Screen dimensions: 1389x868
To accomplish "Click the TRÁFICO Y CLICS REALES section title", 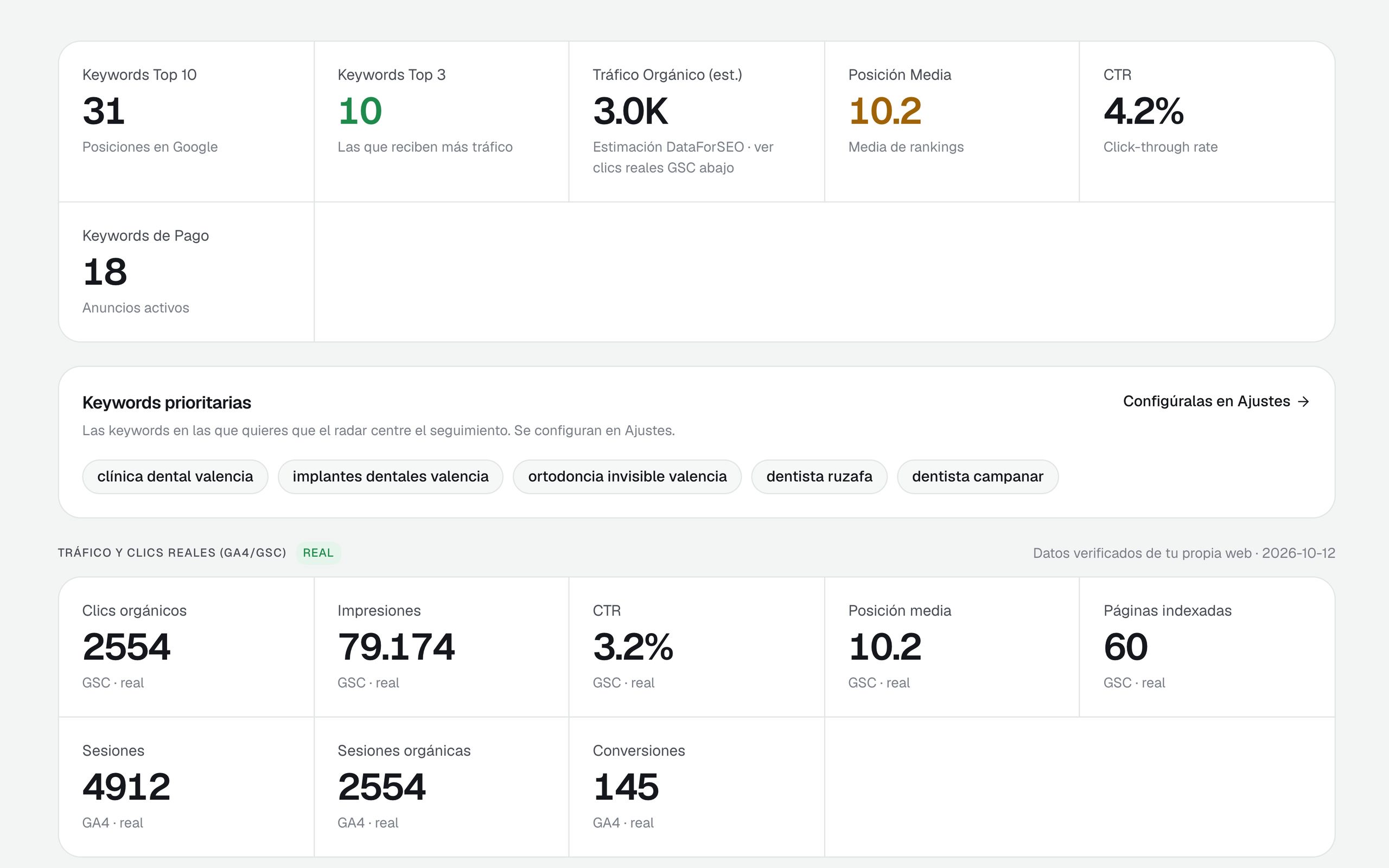I will (x=172, y=553).
